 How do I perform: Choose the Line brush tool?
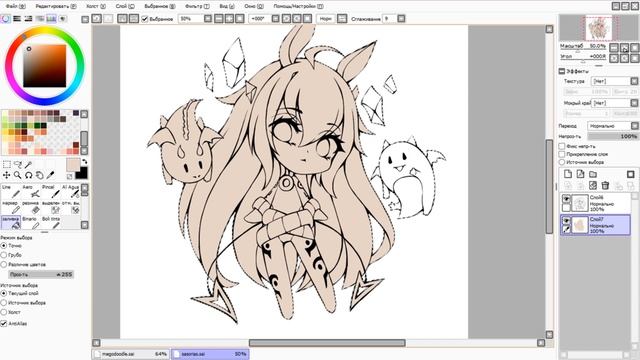pyautogui.click(x=10, y=191)
